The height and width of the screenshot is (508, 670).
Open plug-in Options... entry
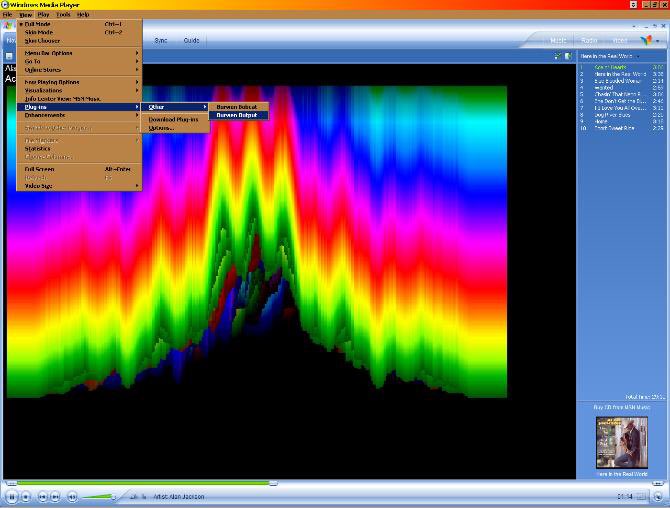click(175, 128)
